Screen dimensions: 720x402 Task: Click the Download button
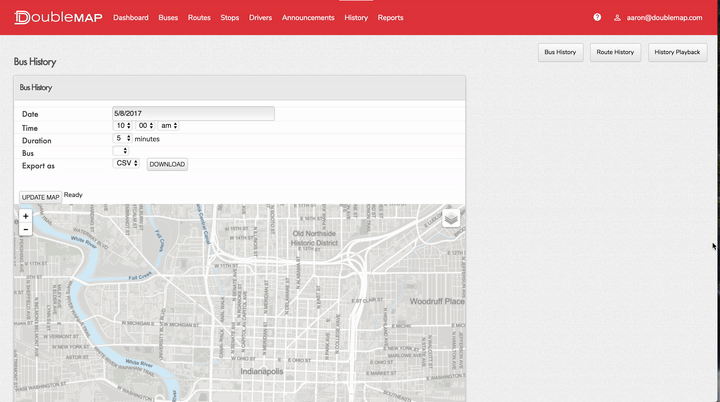point(167,164)
